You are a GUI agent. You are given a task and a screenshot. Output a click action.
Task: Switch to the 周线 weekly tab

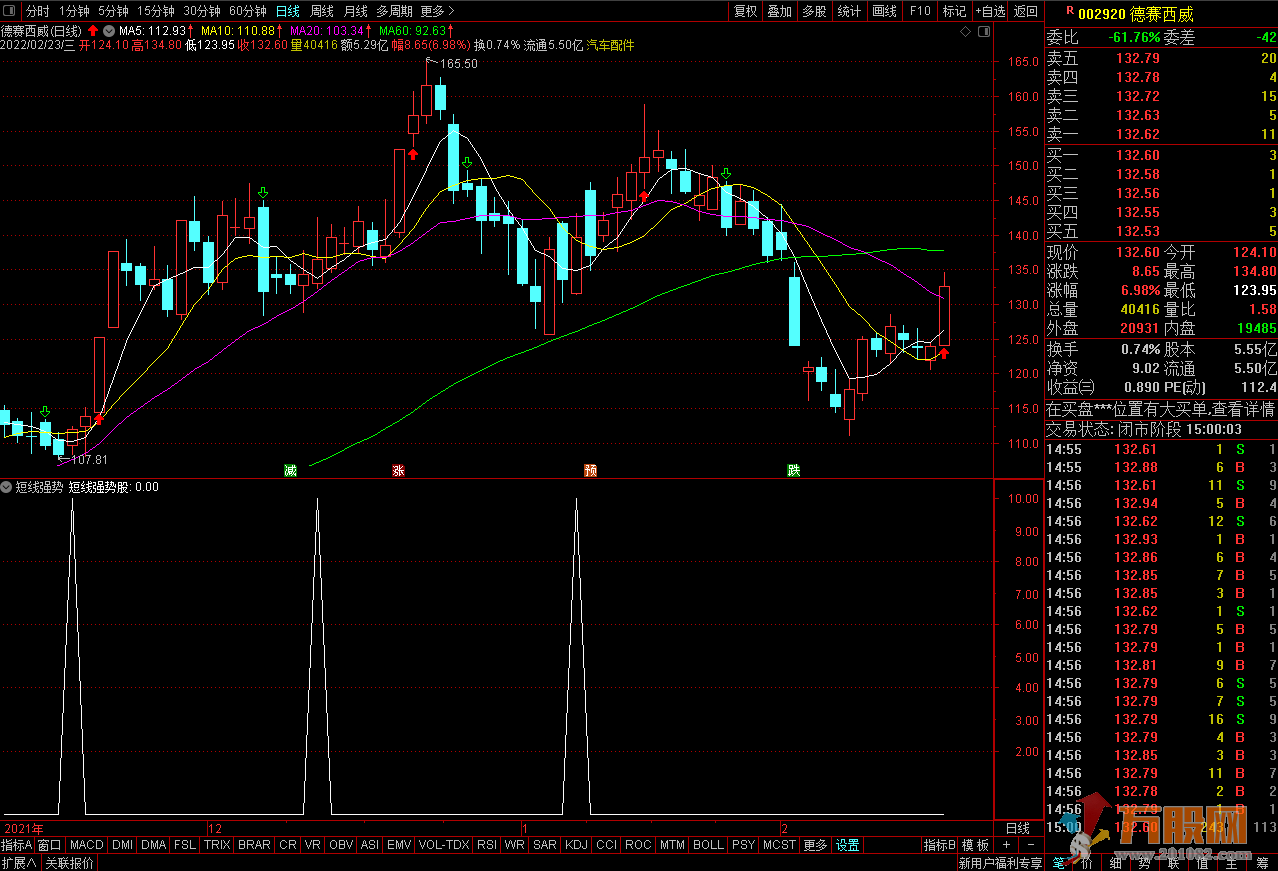322,11
